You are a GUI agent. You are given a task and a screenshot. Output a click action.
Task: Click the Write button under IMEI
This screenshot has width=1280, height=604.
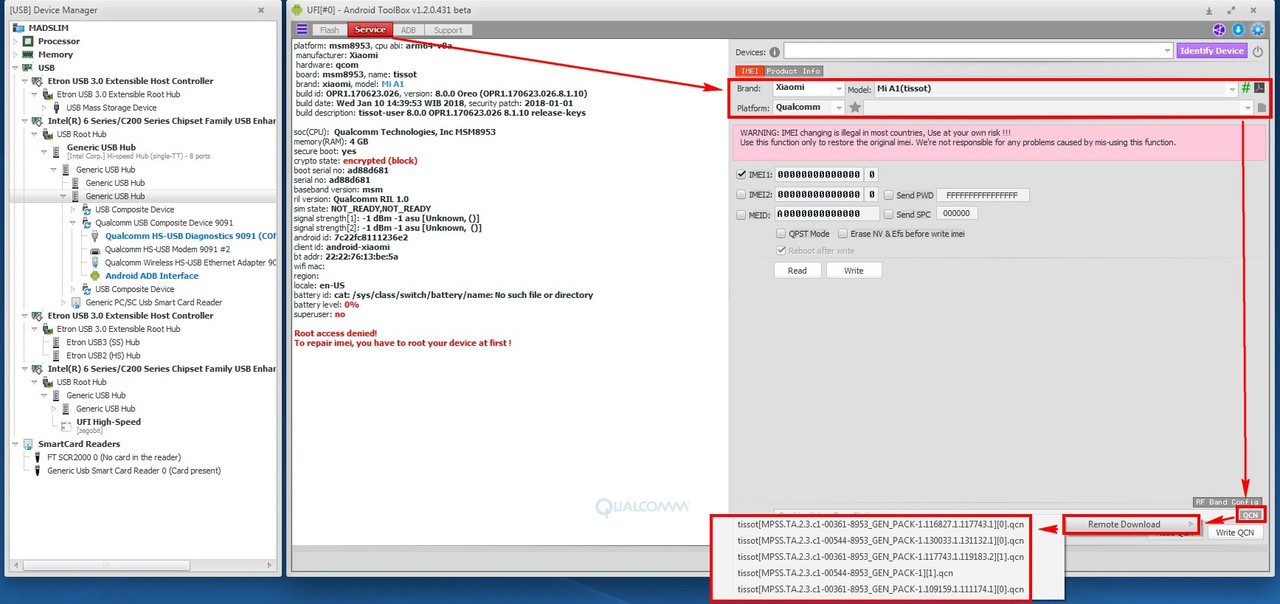(x=853, y=270)
